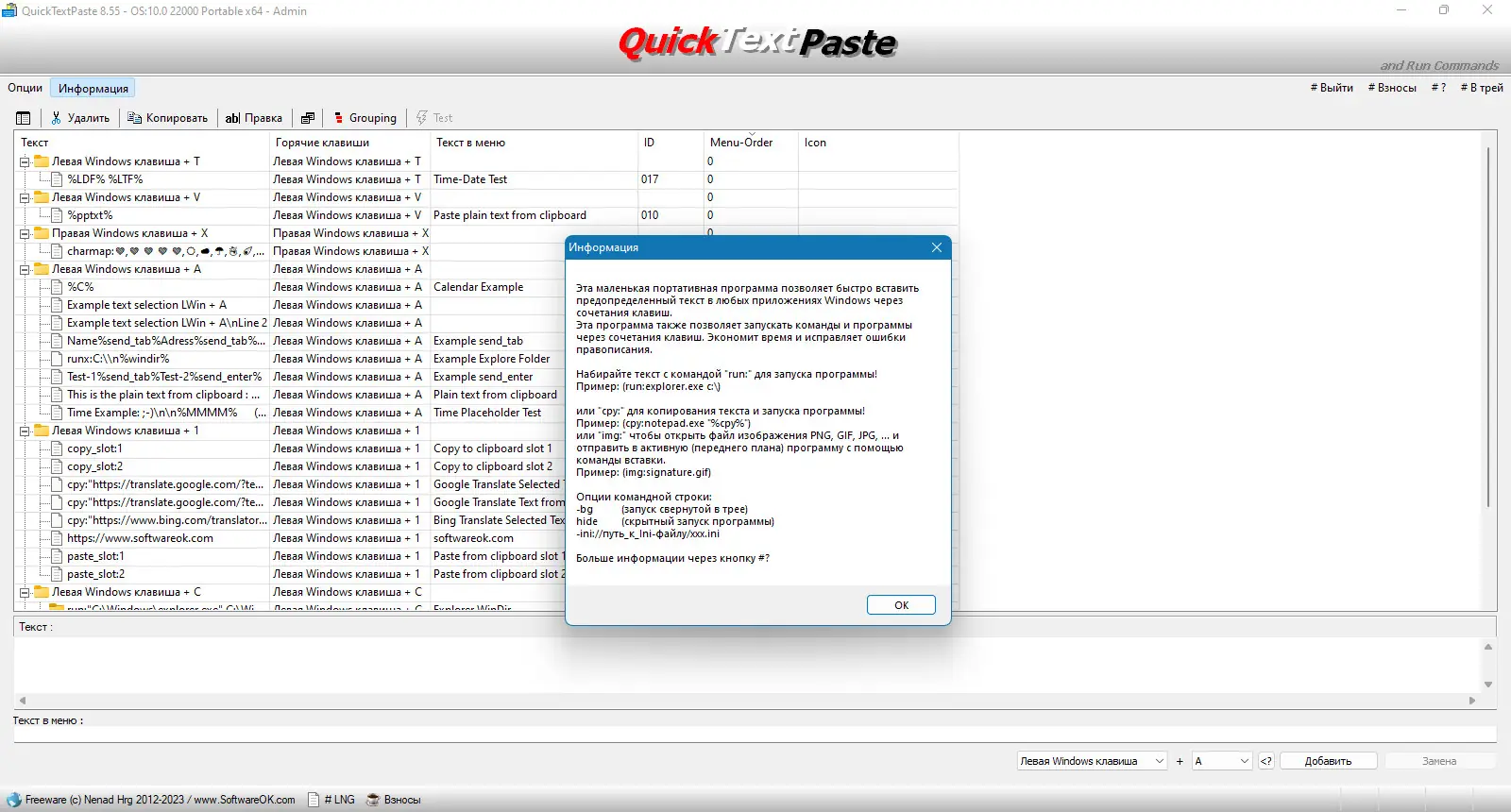This screenshot has height=812, width=1511.
Task: Collapse the Левая Windows клавиша + C group
Action: point(25,592)
